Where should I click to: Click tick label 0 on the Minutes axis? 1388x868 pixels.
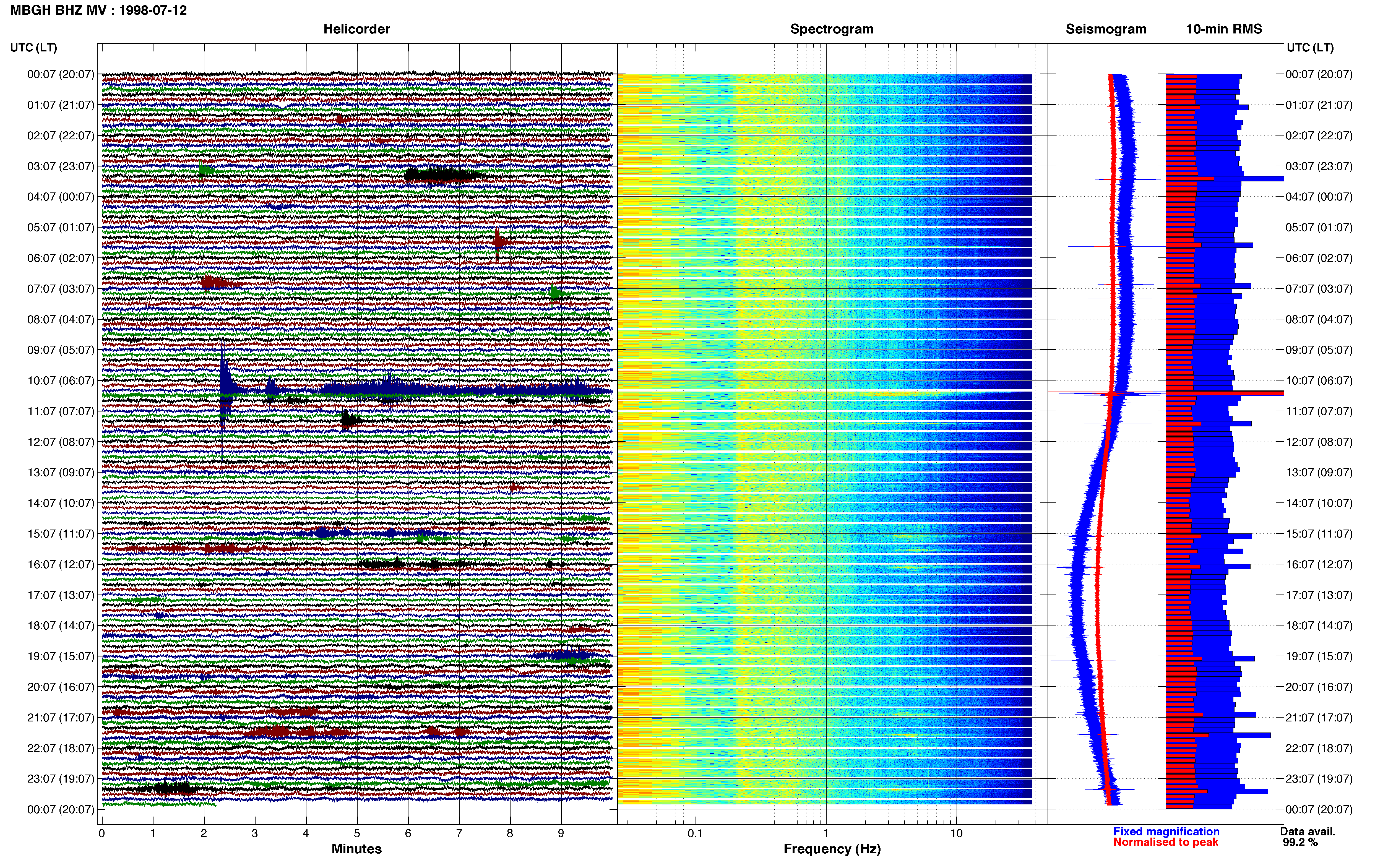[101, 833]
